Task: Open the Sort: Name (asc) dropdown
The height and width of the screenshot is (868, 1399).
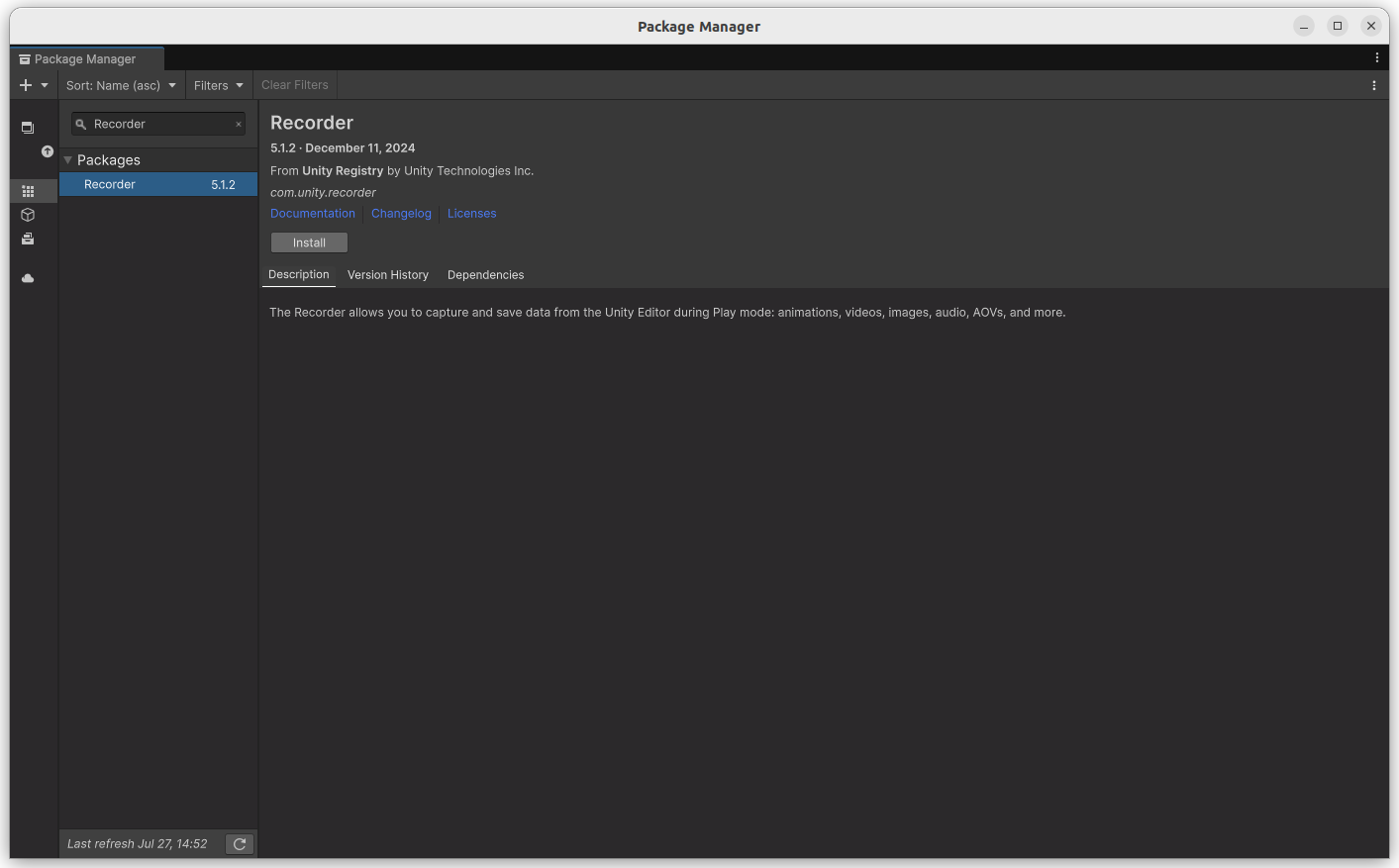Action: pyautogui.click(x=121, y=85)
